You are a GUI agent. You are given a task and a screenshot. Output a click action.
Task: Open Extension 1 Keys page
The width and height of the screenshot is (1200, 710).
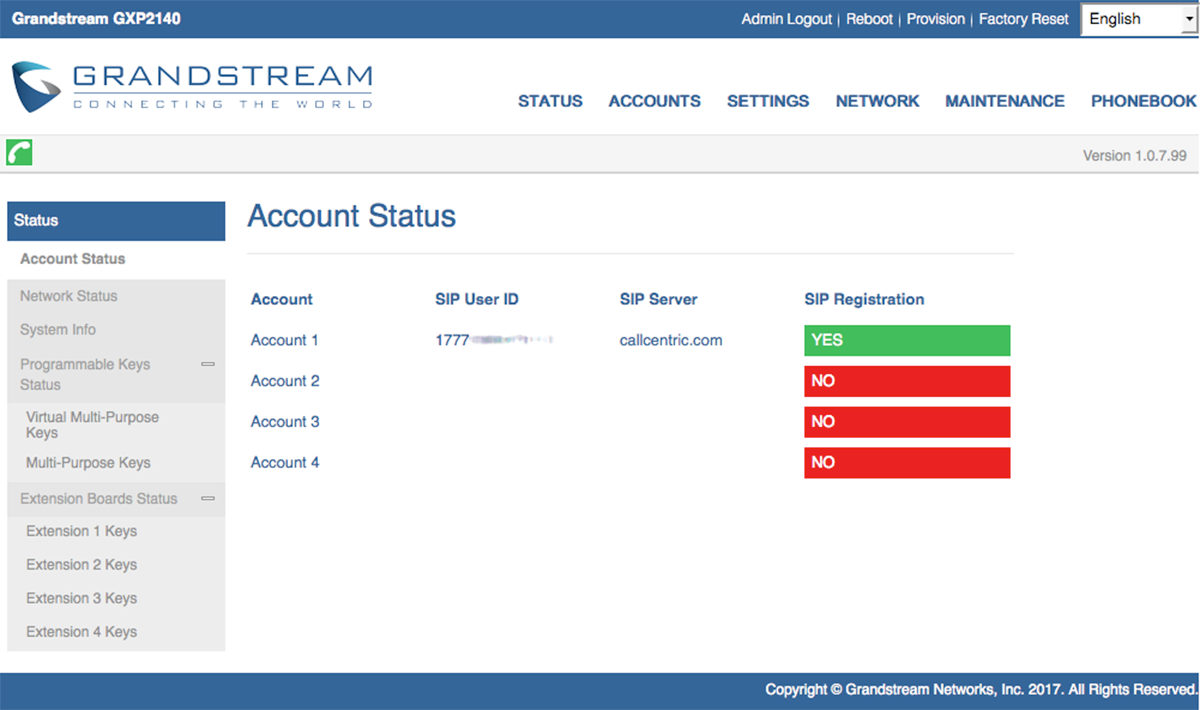[x=82, y=531]
